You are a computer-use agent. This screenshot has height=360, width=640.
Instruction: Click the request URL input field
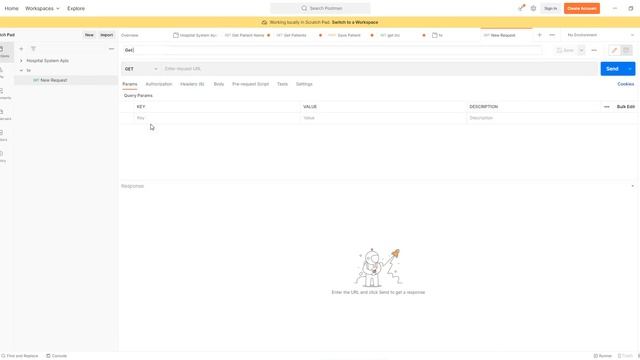380,69
